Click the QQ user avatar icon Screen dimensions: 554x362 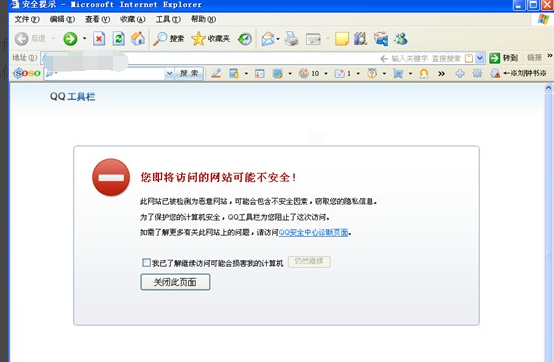(x=424, y=73)
